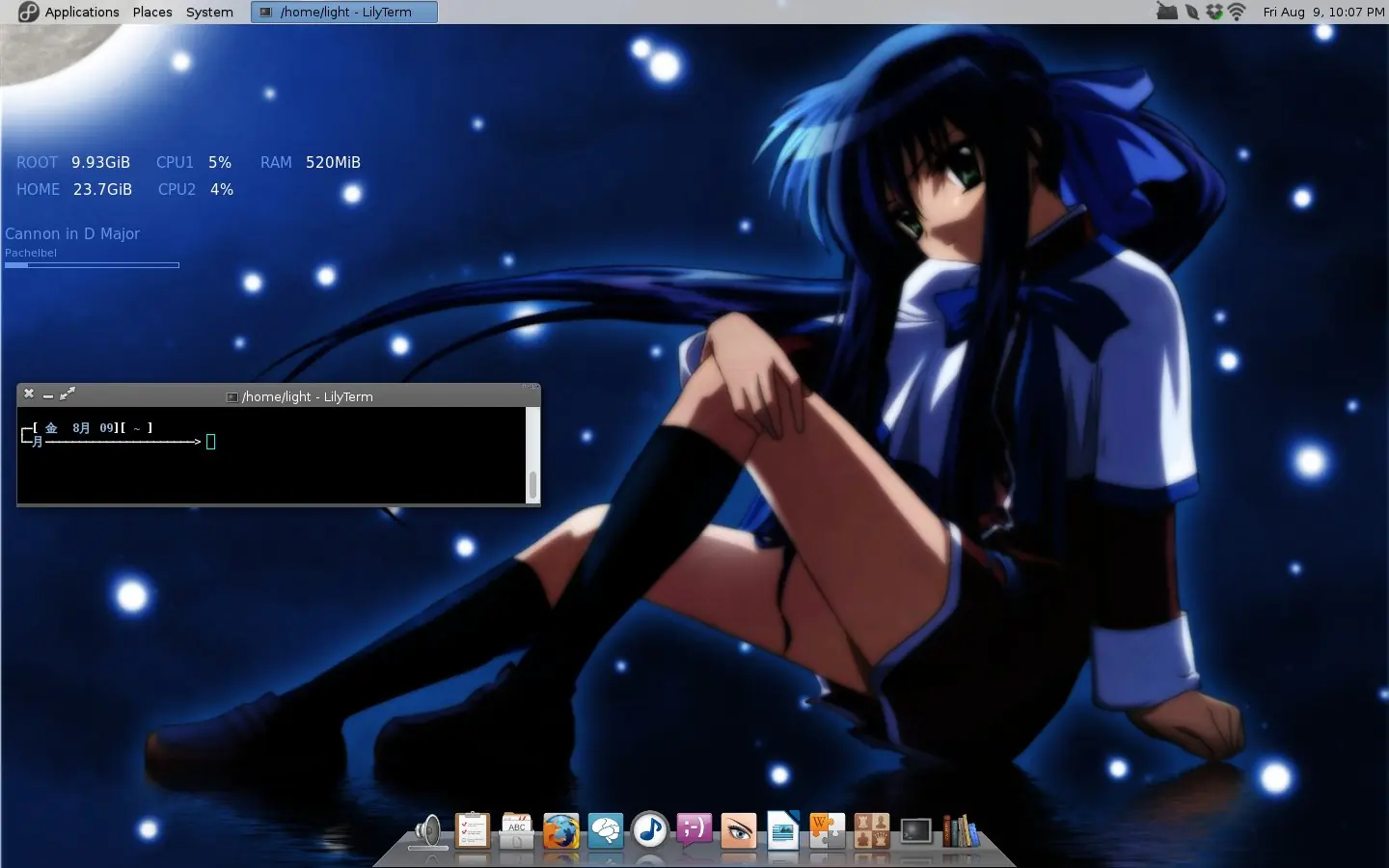The width and height of the screenshot is (1389, 868).
Task: Click the terminal prompt cursor
Action: pyautogui.click(x=210, y=442)
